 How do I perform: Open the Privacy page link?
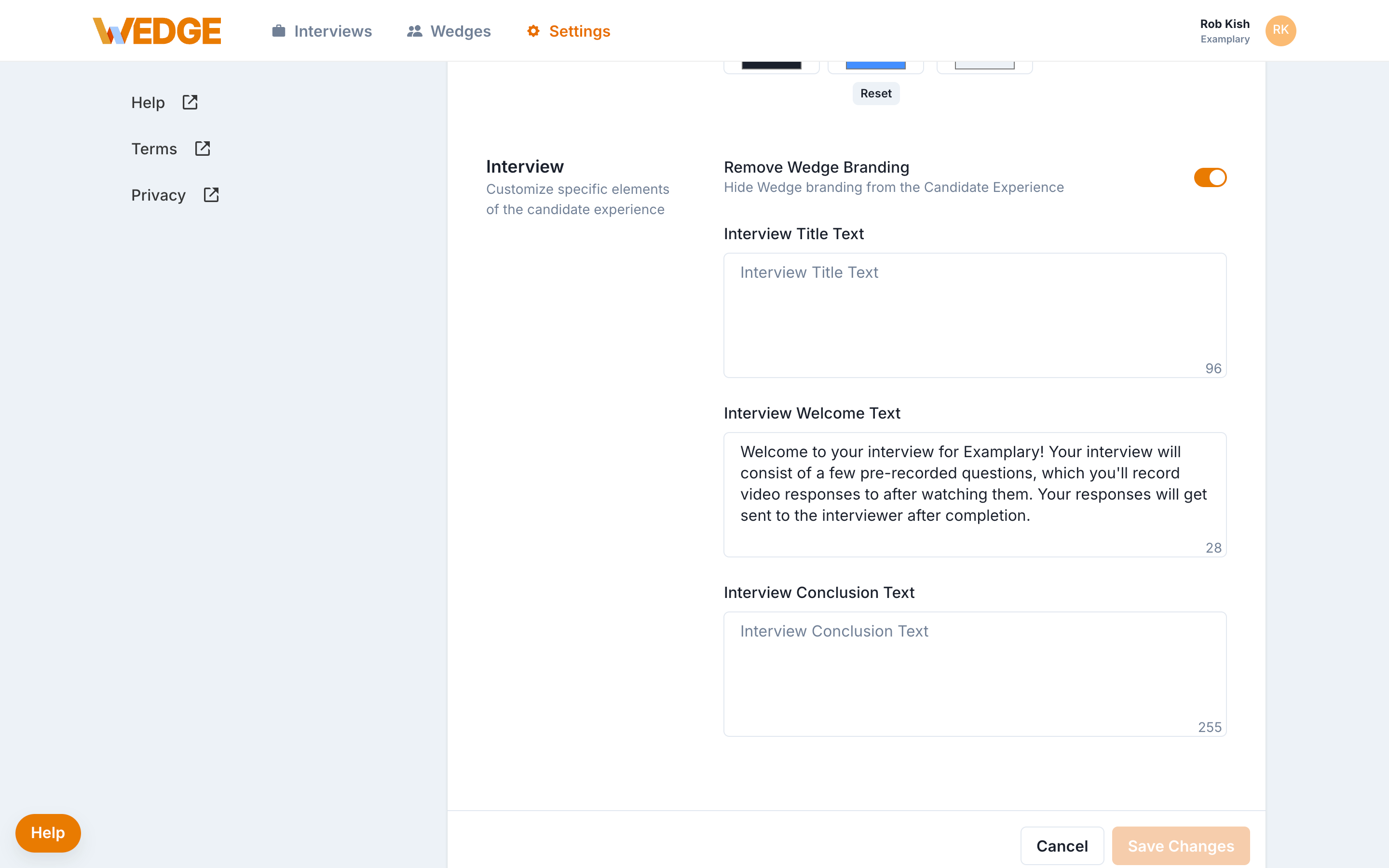click(x=158, y=195)
